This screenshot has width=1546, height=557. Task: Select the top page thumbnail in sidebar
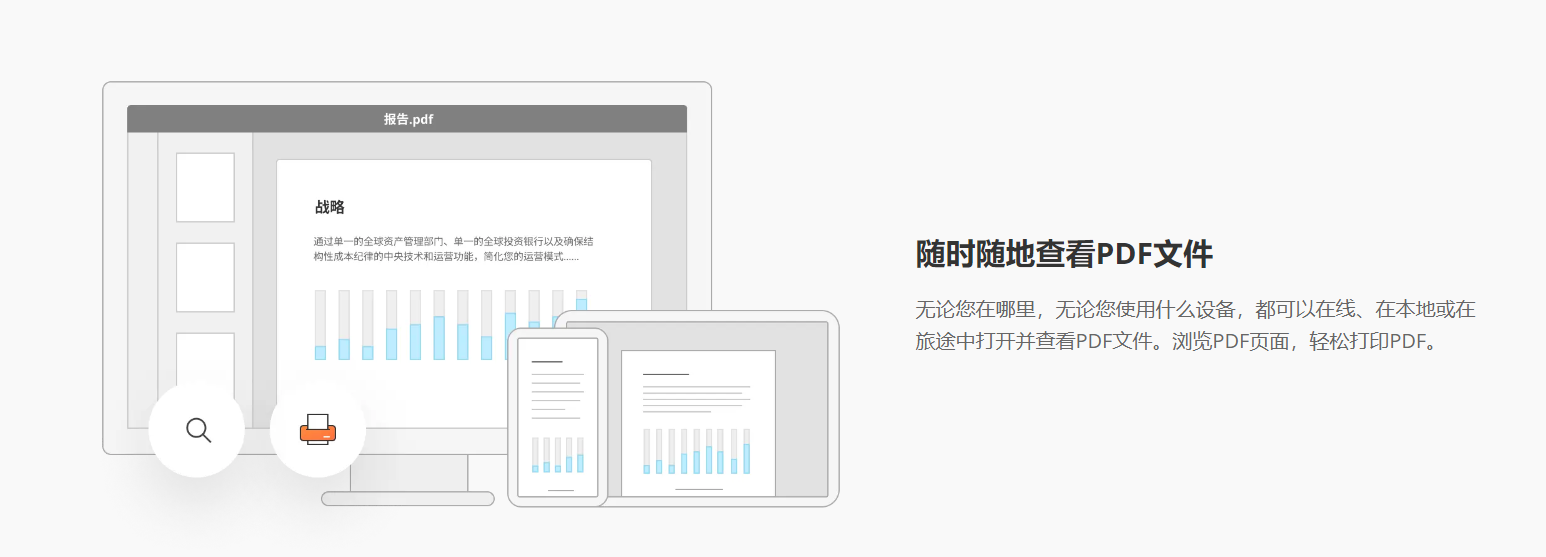205,187
